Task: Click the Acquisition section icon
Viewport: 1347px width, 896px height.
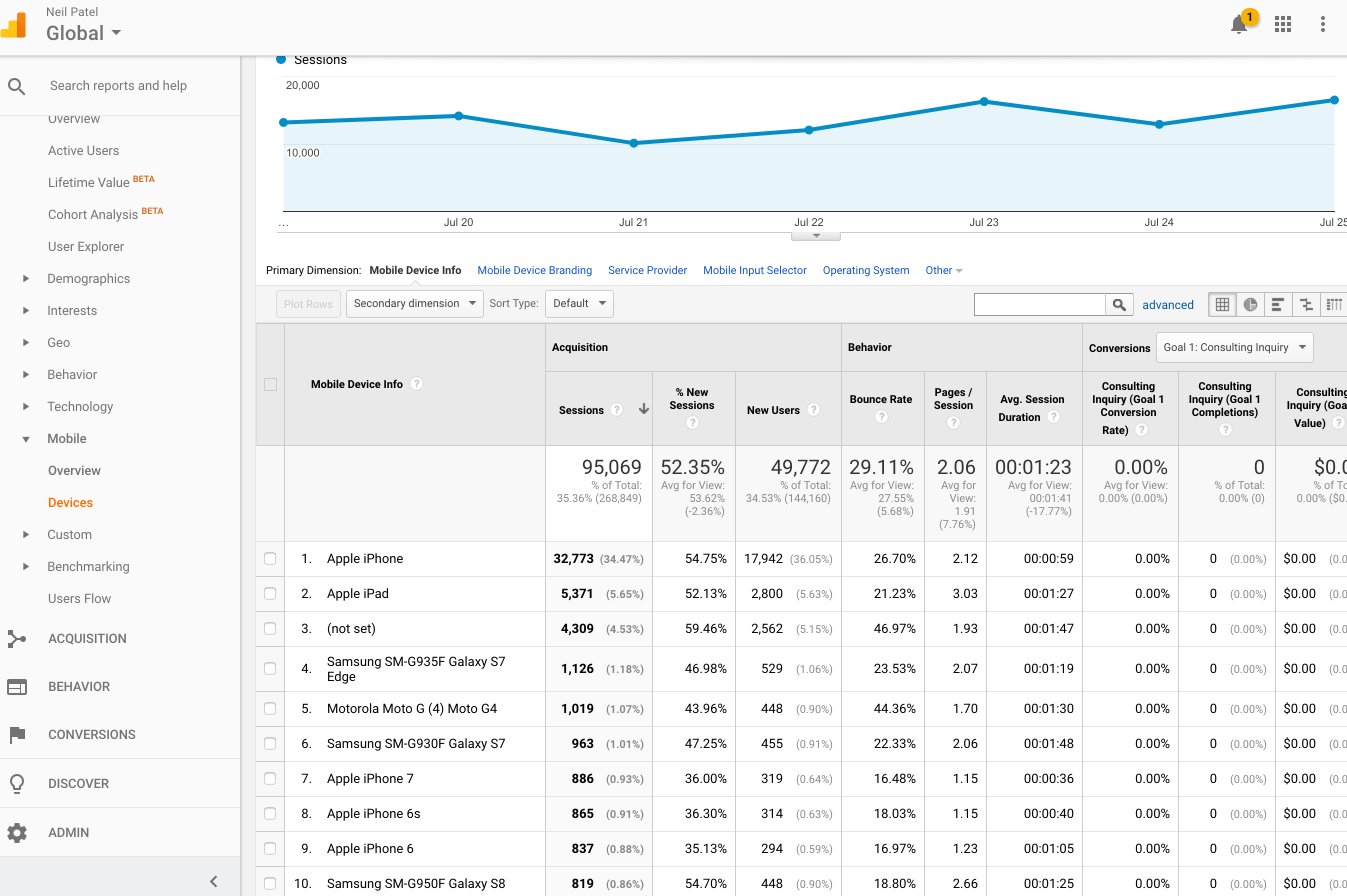Action: (16, 639)
